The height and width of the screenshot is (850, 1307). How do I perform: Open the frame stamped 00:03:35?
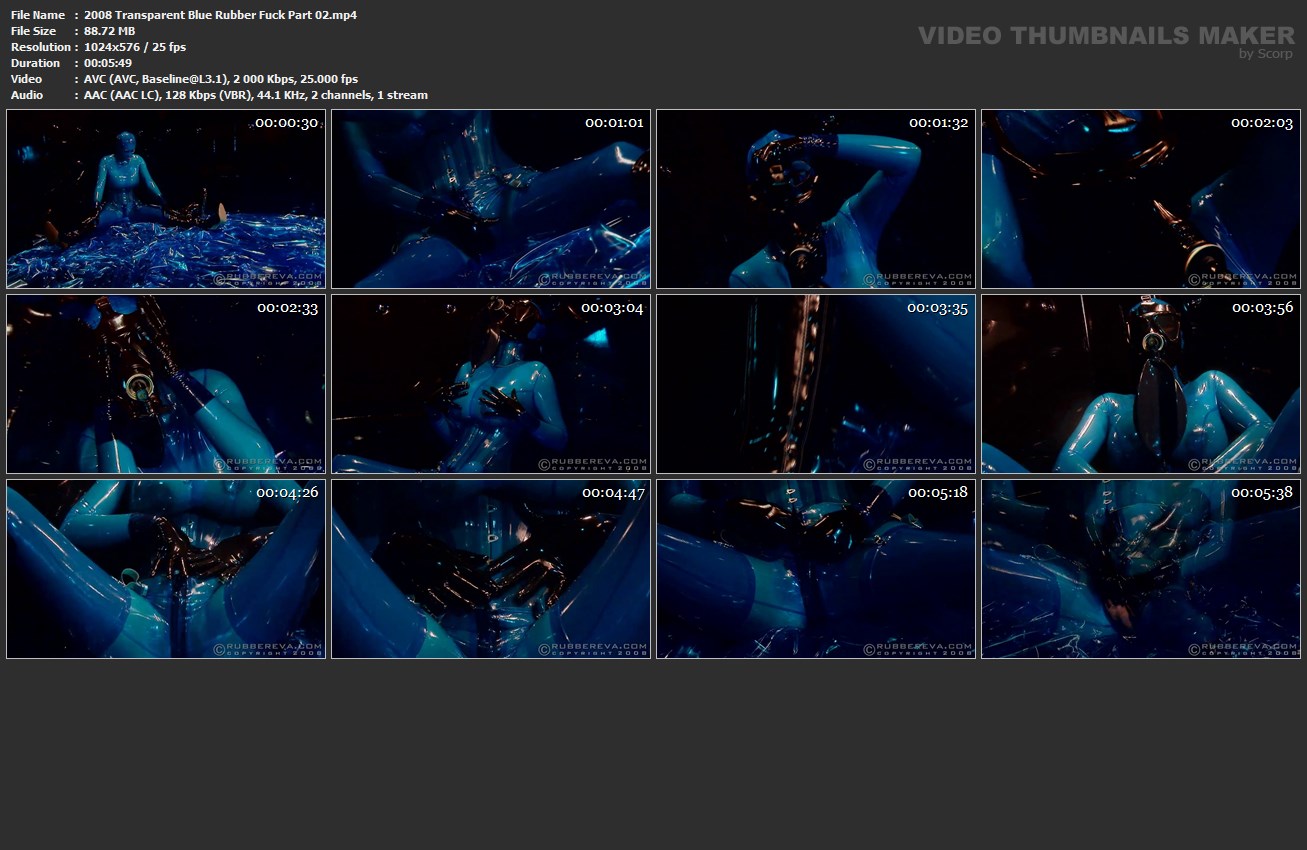(x=816, y=384)
